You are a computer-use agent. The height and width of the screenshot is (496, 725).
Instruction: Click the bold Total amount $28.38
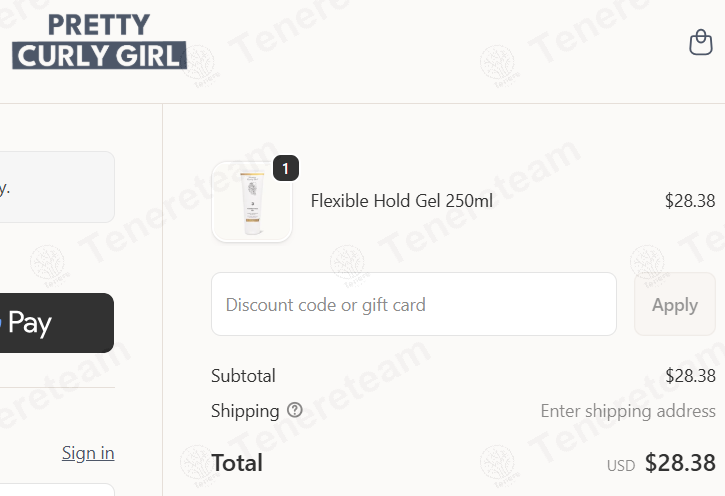tap(680, 463)
